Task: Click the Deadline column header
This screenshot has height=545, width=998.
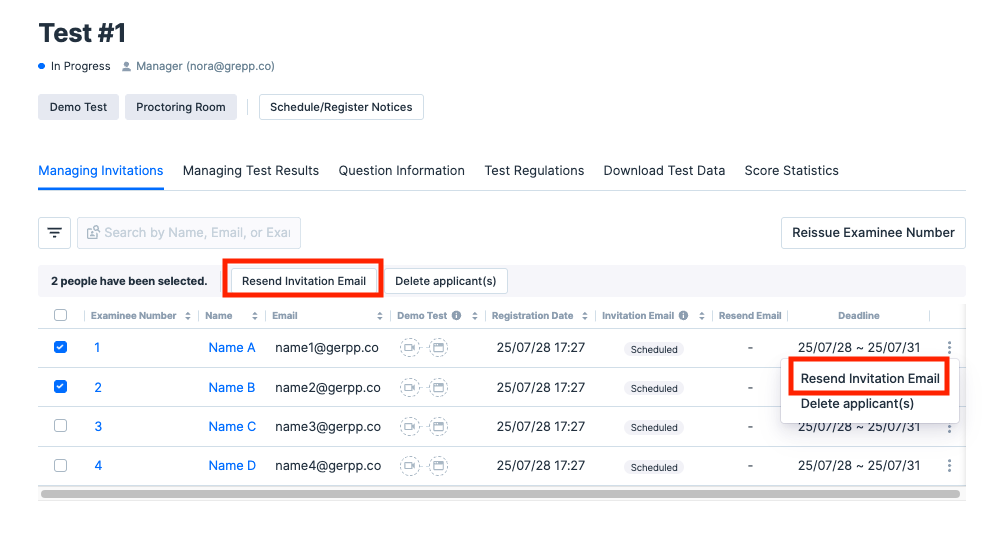Action: [x=859, y=316]
